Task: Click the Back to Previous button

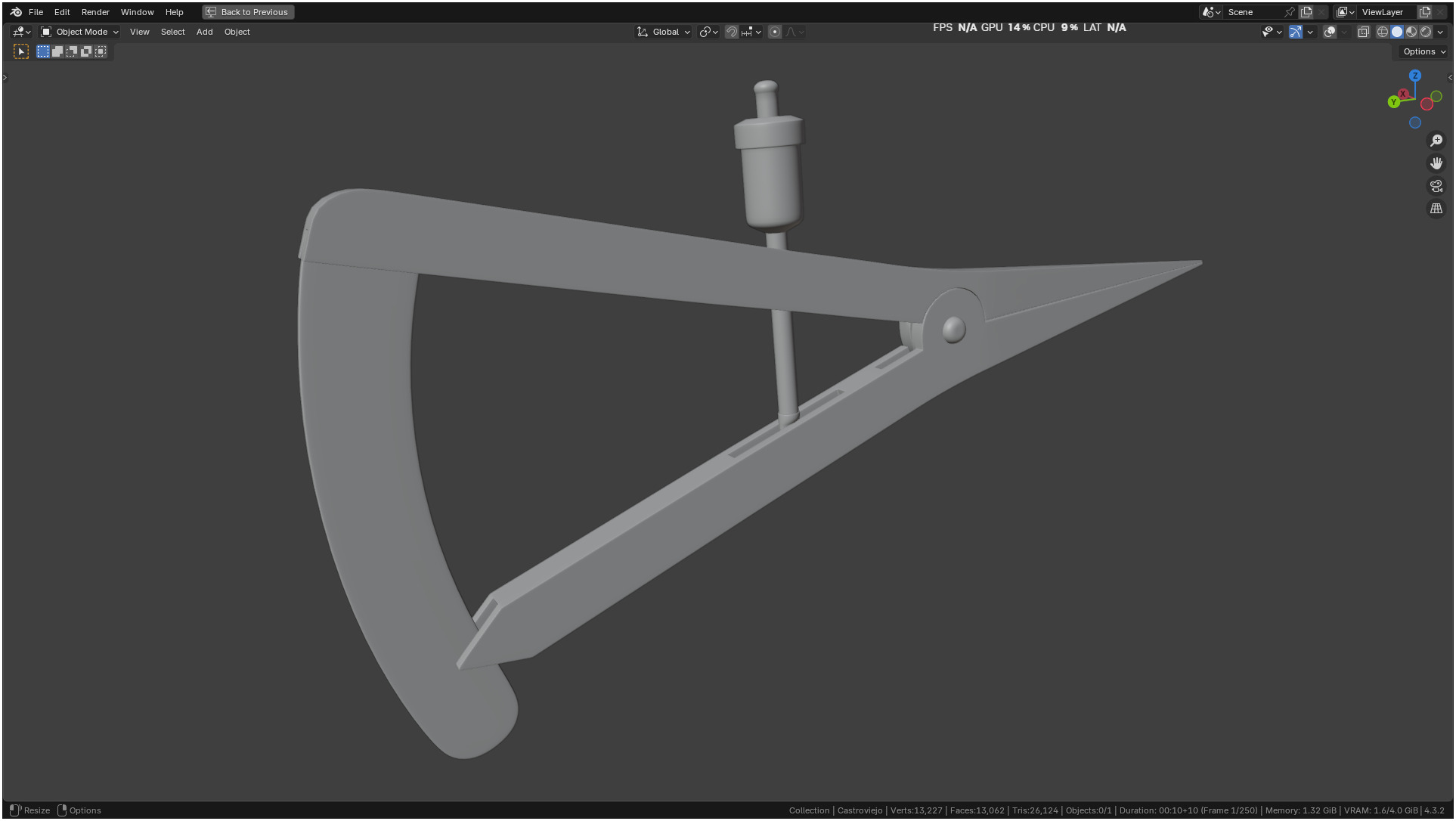Action: tap(248, 12)
